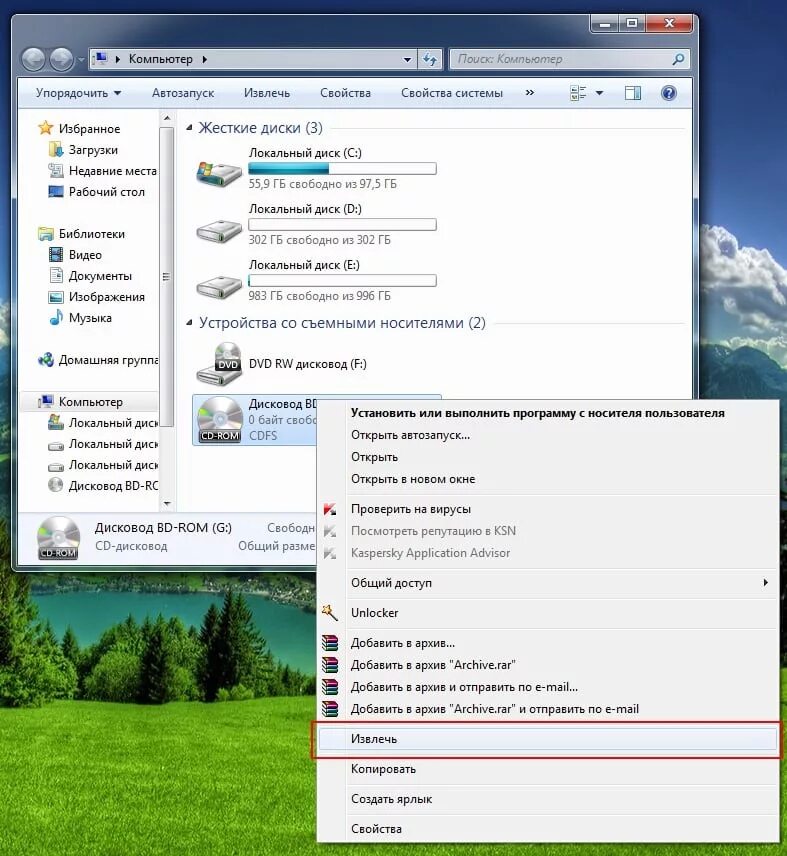The width and height of the screenshot is (787, 856).
Task: Click the Рабочий стол icon in sidebar
Action: click(56, 192)
